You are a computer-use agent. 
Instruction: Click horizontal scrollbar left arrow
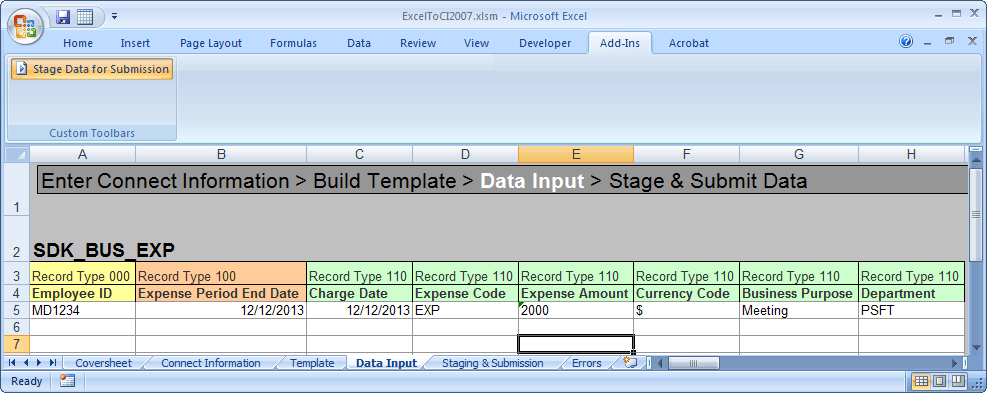pyautogui.click(x=661, y=363)
